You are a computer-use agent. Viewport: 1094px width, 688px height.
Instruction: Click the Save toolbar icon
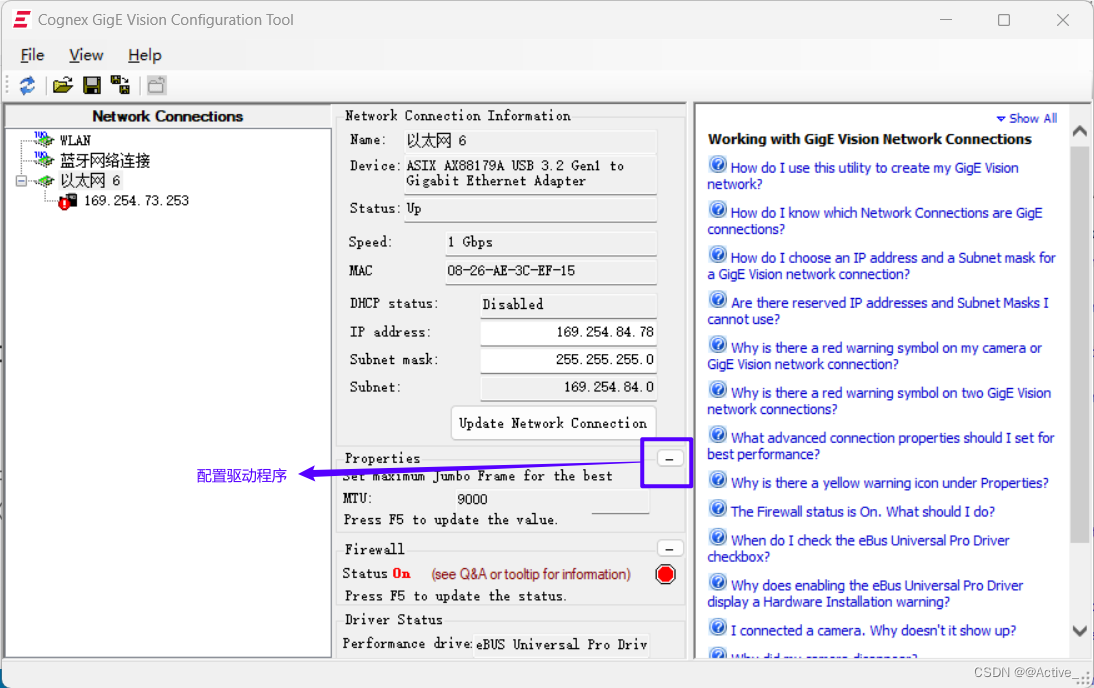(92, 85)
